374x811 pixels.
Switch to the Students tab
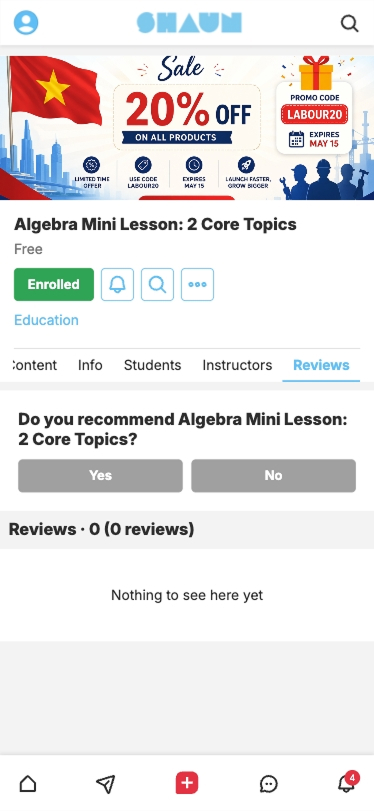pyautogui.click(x=153, y=365)
